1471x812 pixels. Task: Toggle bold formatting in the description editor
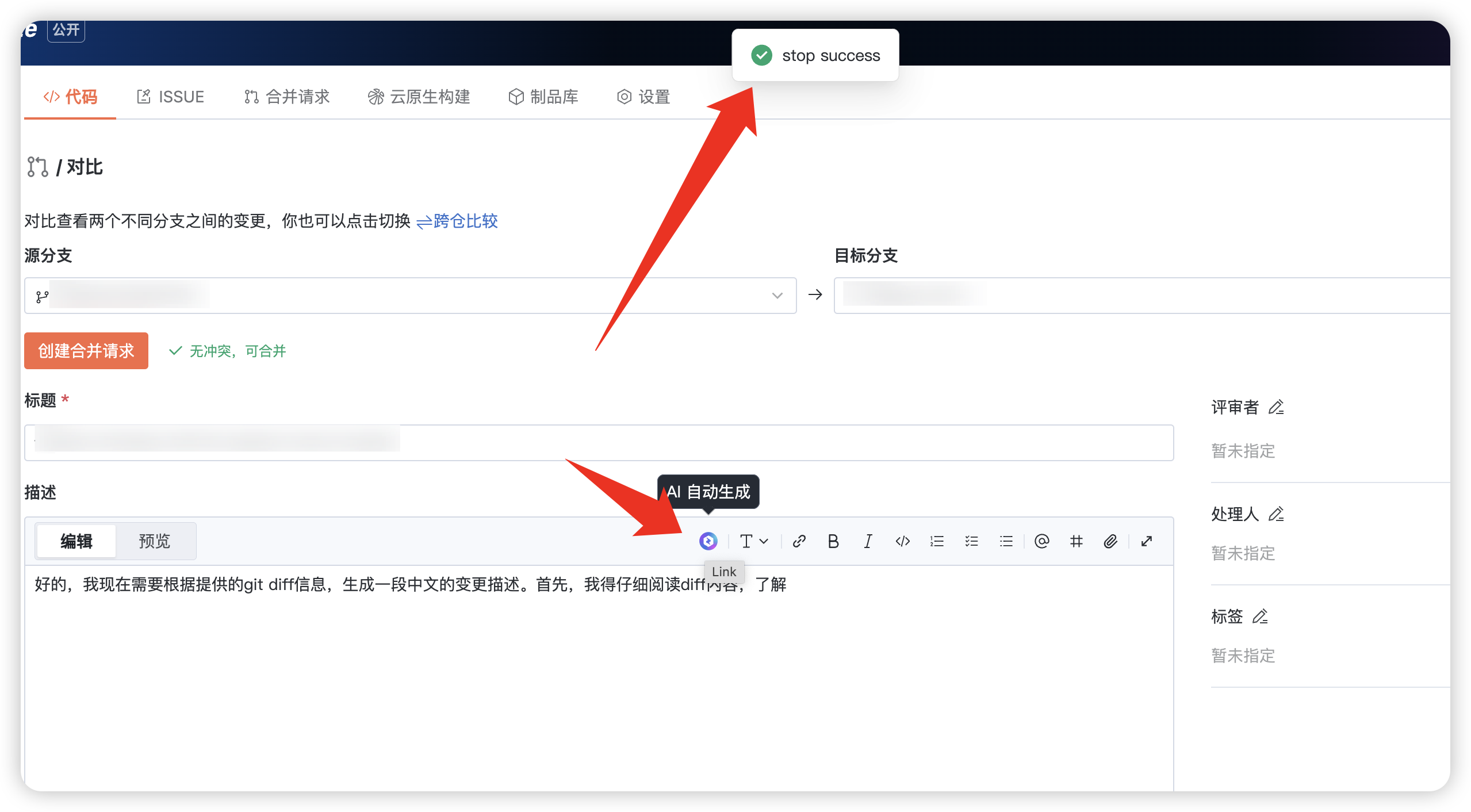click(833, 541)
